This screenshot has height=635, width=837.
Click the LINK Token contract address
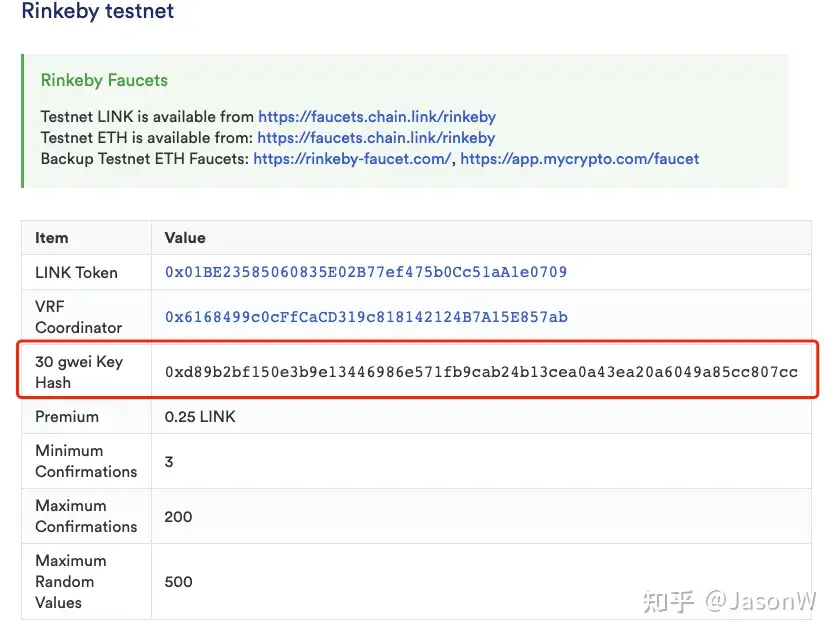click(x=366, y=272)
